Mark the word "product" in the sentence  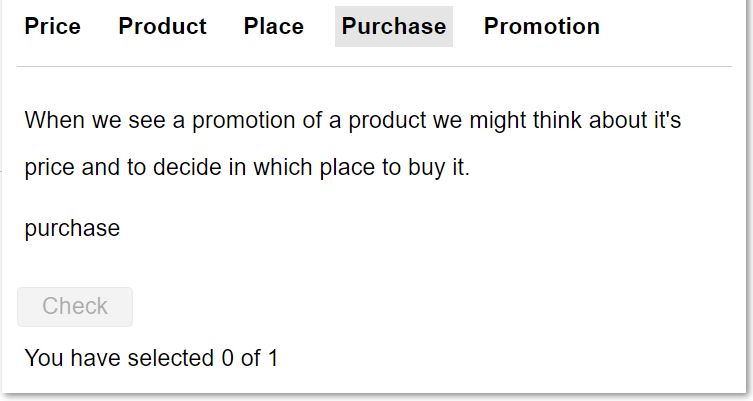pyautogui.click(x=387, y=120)
